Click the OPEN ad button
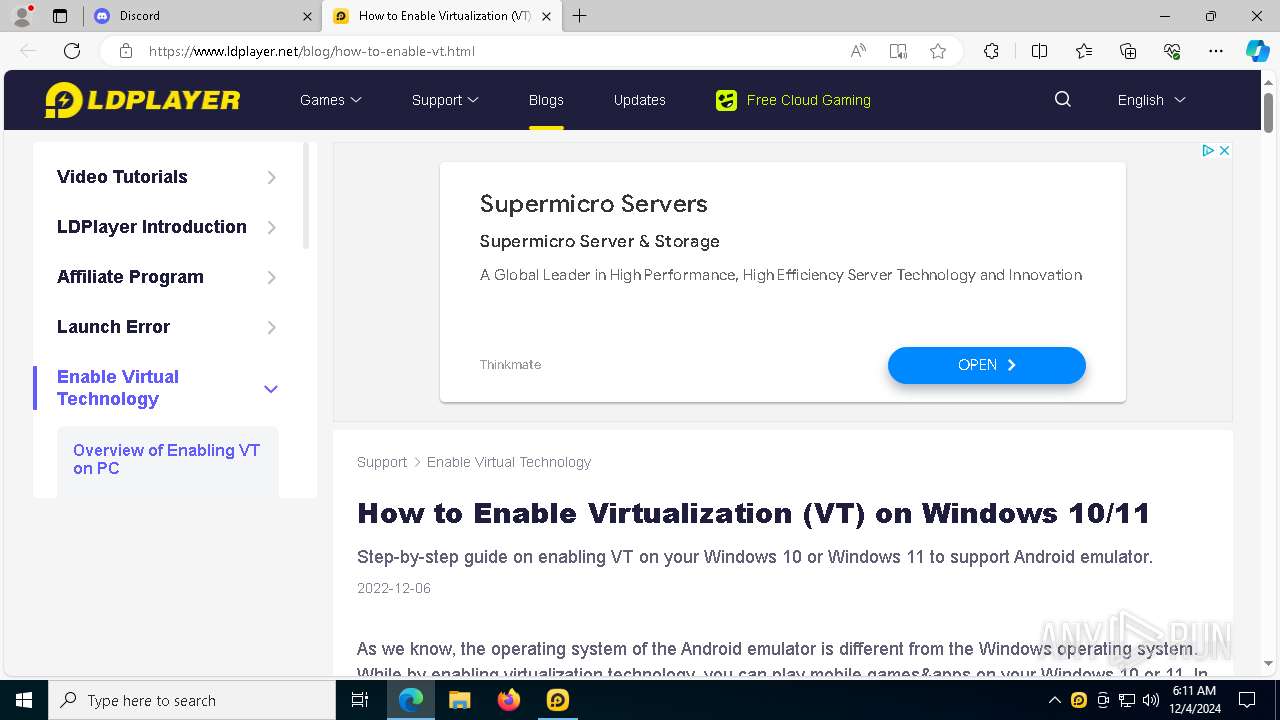 tap(986, 365)
